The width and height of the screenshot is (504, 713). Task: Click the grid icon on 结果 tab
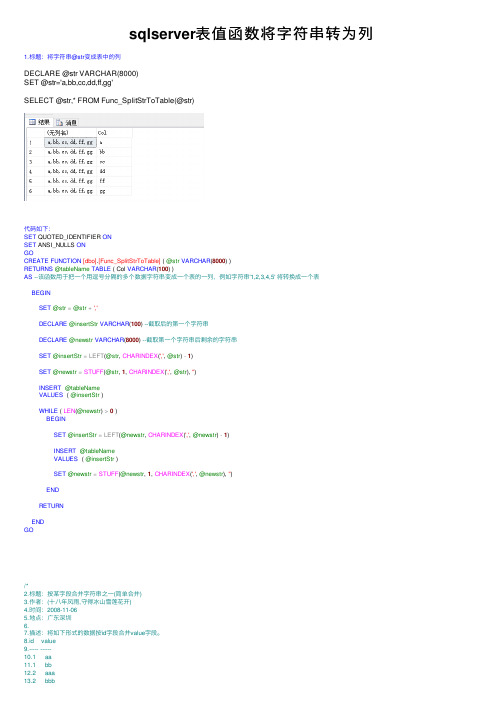32,122
